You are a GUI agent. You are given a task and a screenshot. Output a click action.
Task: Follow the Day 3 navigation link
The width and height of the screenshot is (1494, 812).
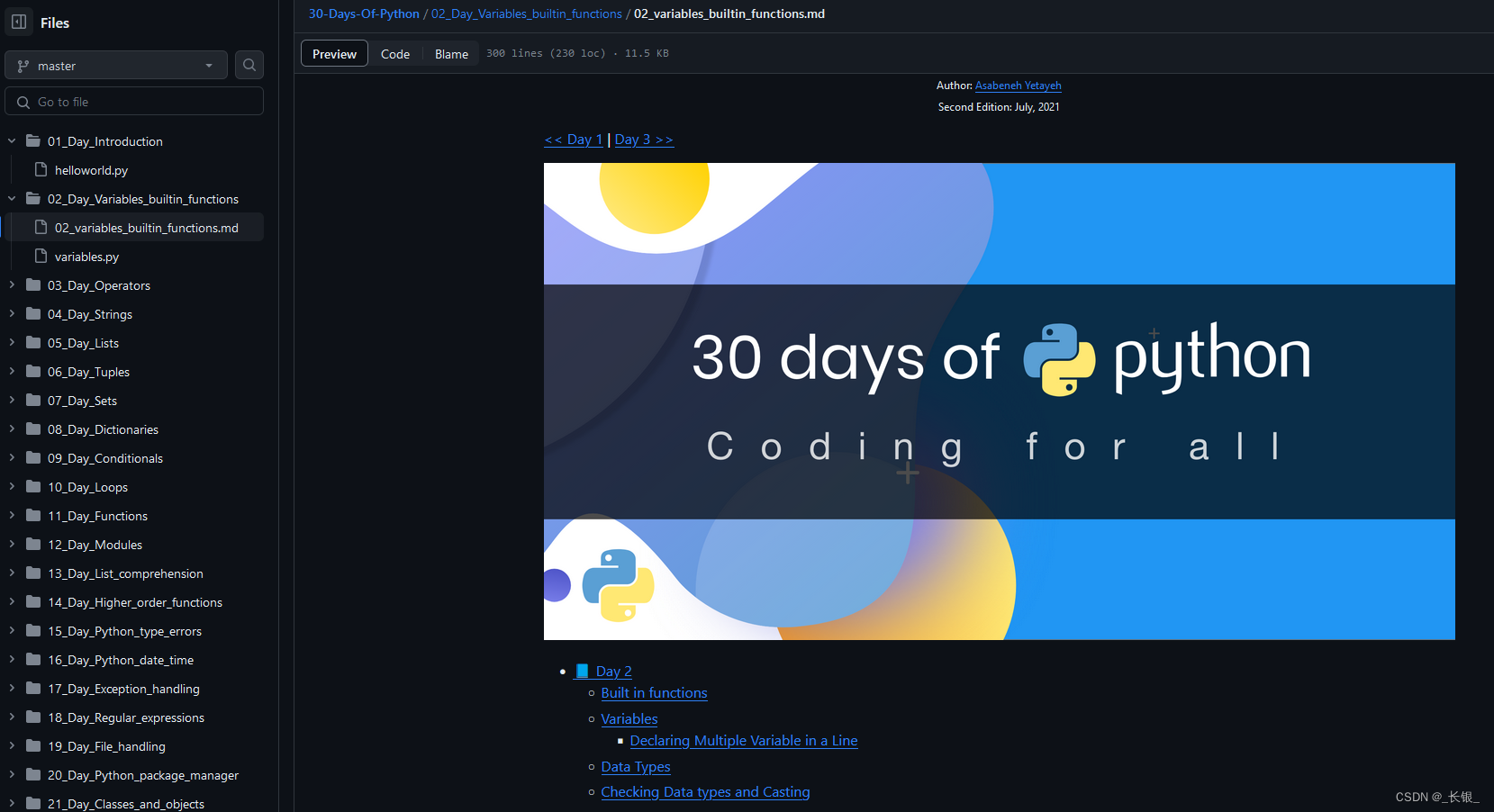[643, 140]
